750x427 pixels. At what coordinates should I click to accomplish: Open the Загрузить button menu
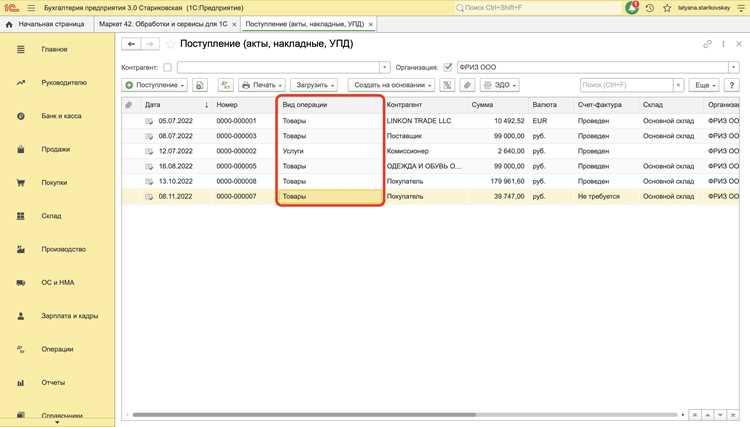click(314, 85)
